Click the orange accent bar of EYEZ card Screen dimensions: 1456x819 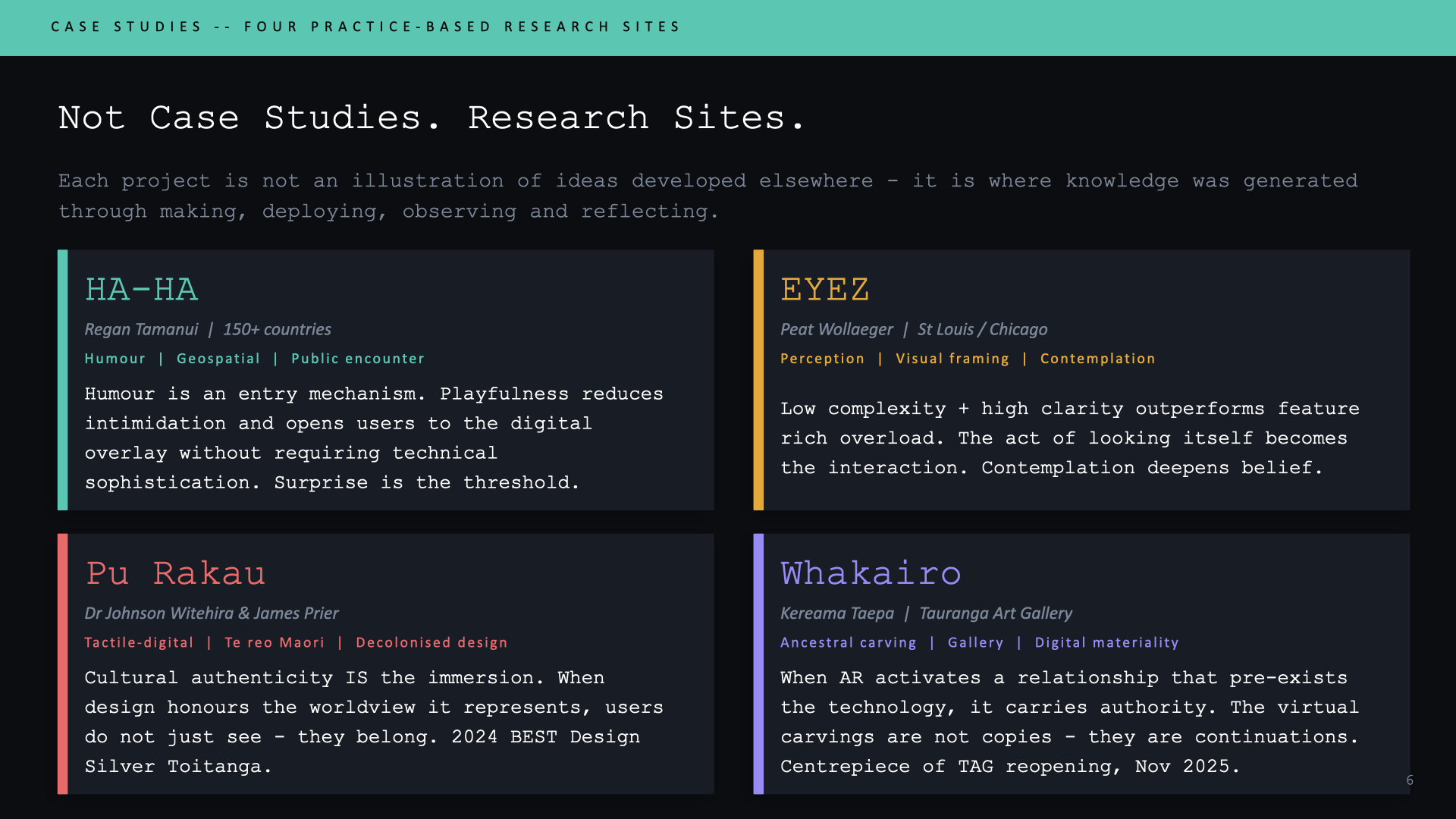[758, 379]
